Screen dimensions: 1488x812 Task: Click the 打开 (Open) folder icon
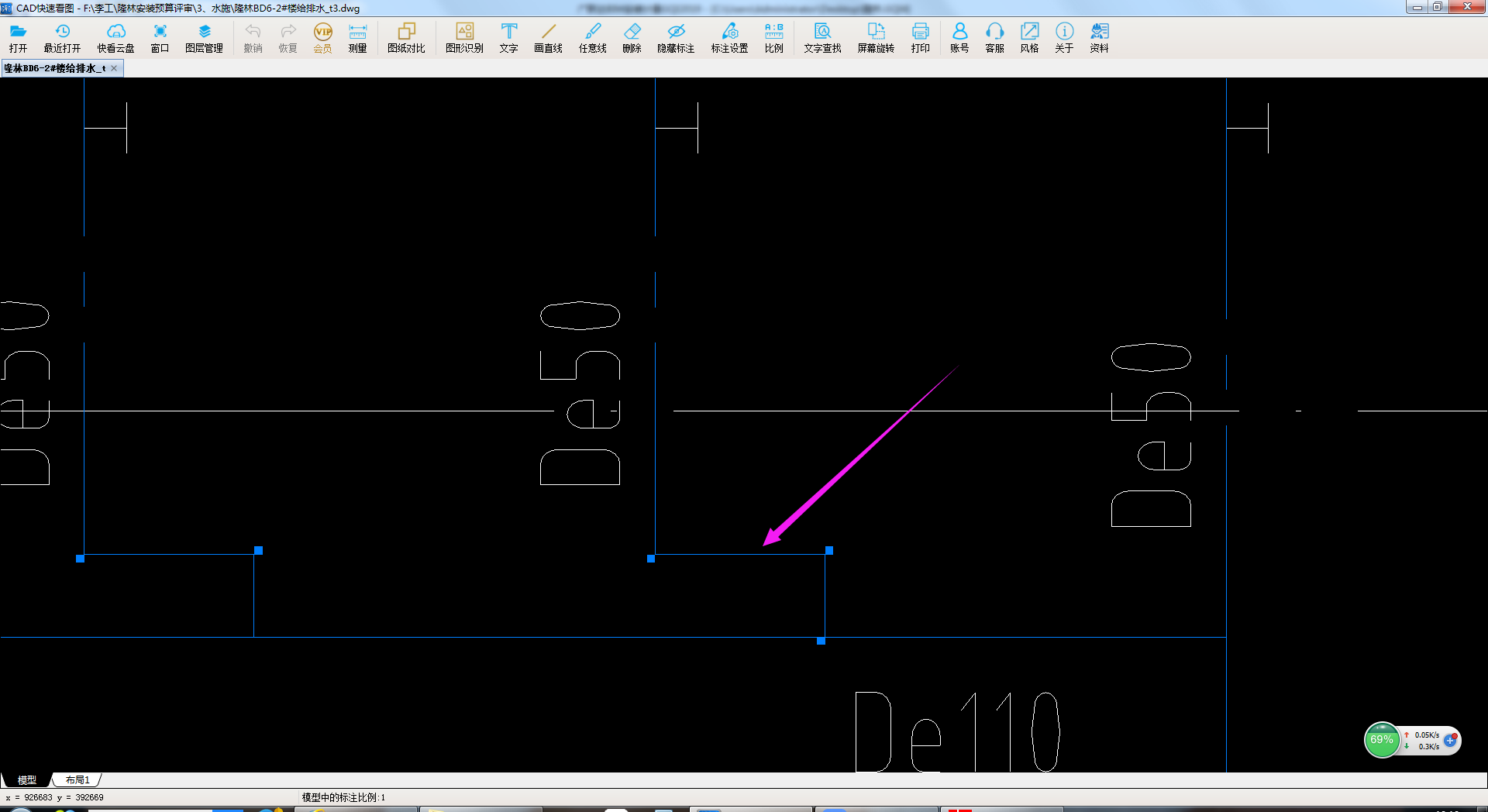(18, 38)
